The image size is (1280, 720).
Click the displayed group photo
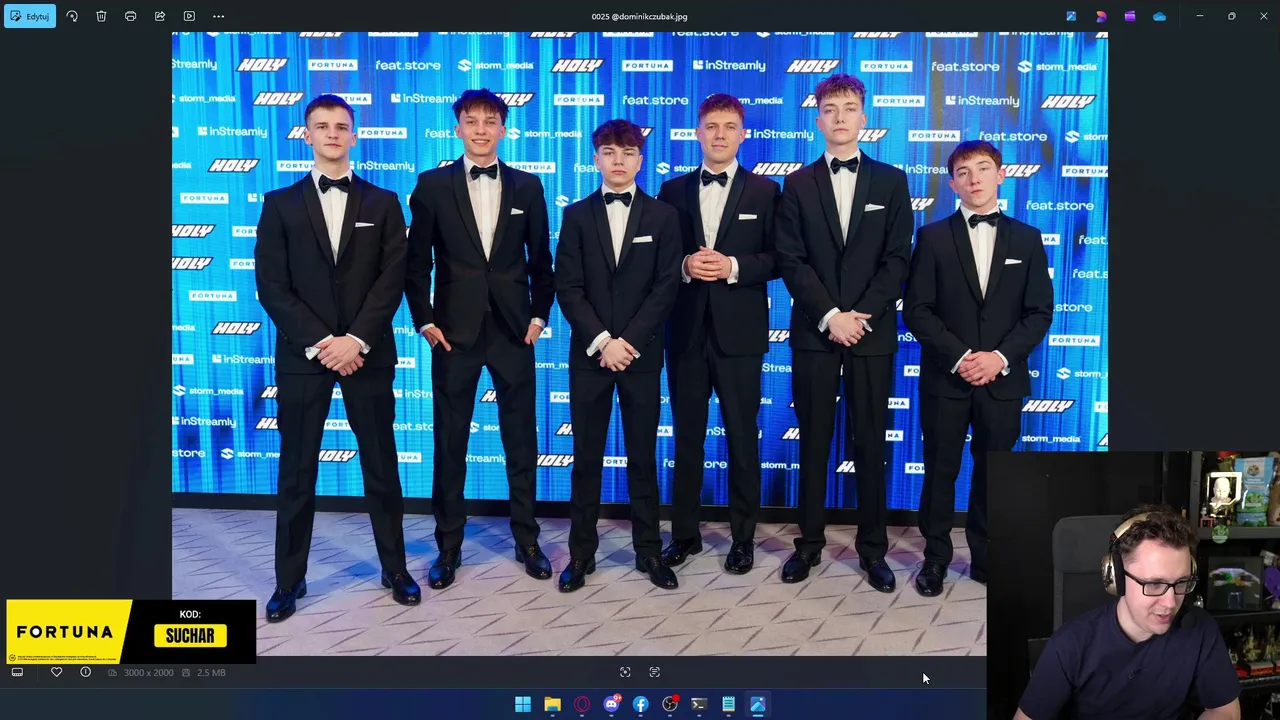(640, 343)
